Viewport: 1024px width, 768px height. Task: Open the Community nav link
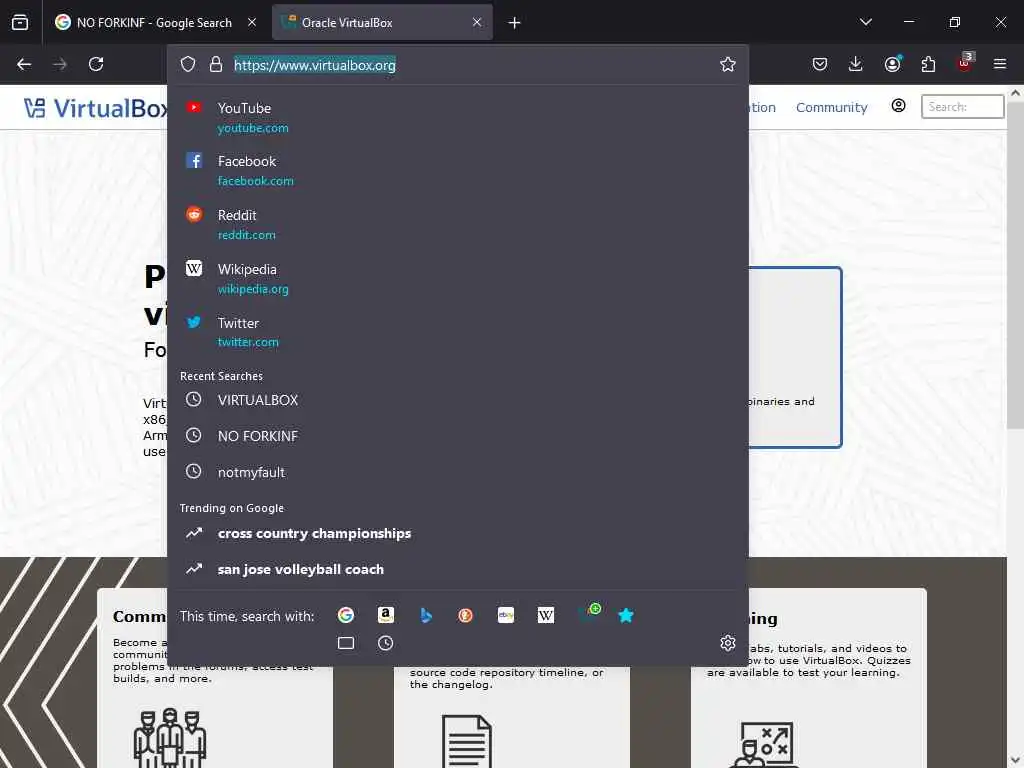[831, 108]
